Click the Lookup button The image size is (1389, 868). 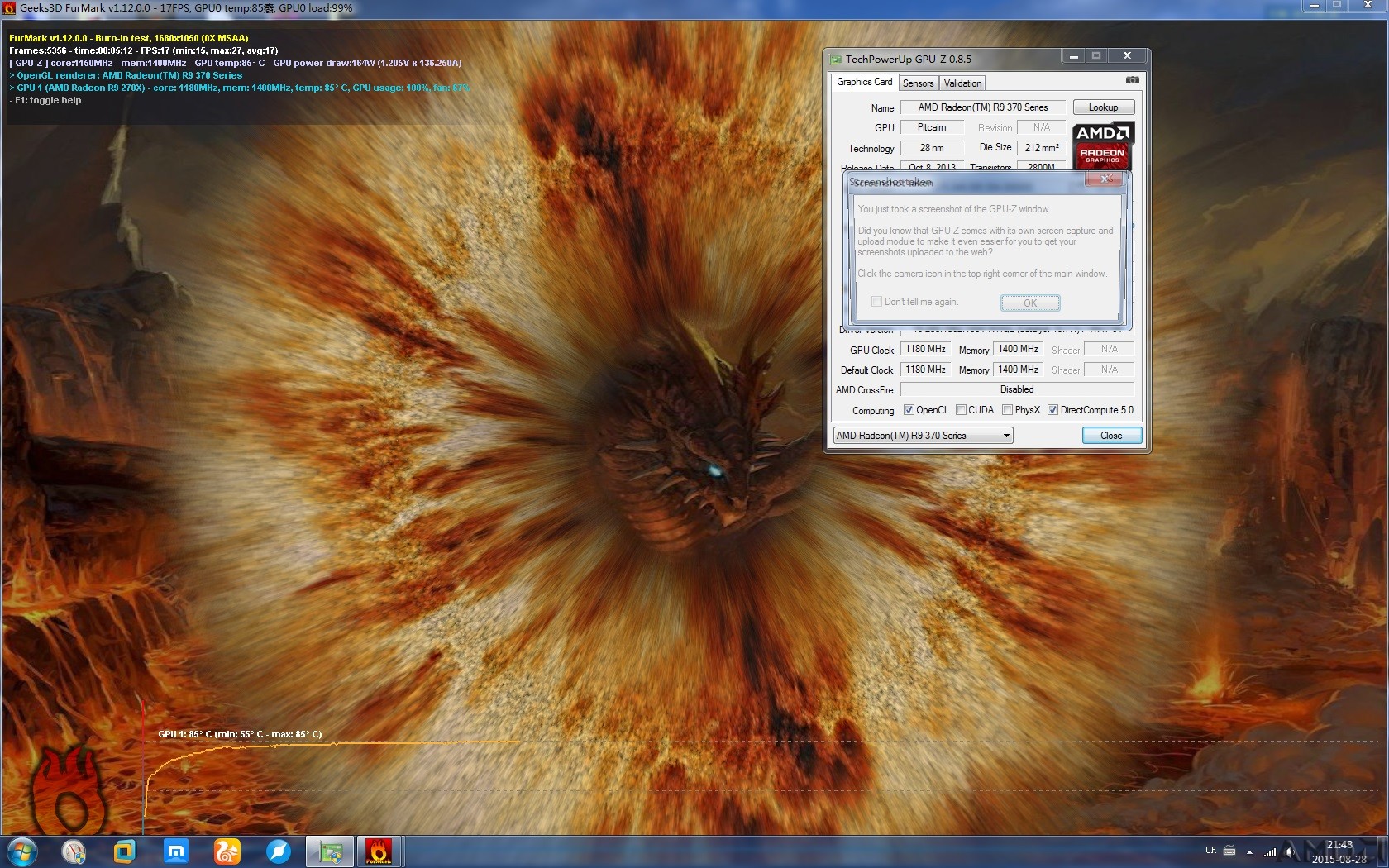click(1103, 107)
